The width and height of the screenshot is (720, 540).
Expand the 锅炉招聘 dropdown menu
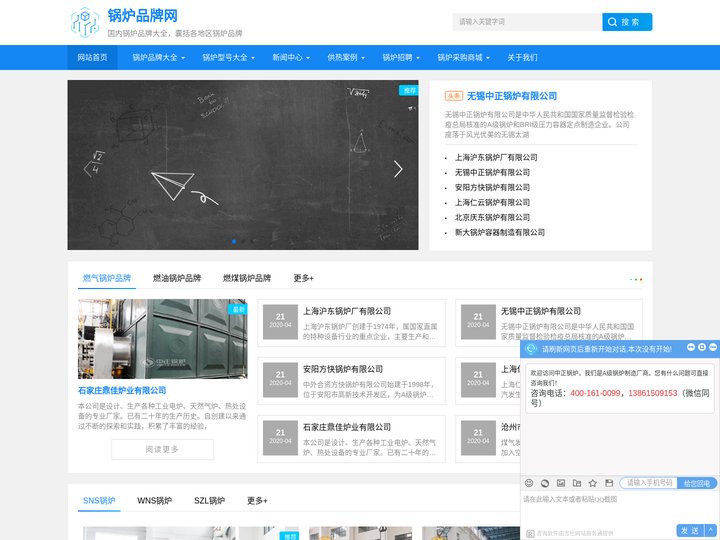tap(401, 57)
